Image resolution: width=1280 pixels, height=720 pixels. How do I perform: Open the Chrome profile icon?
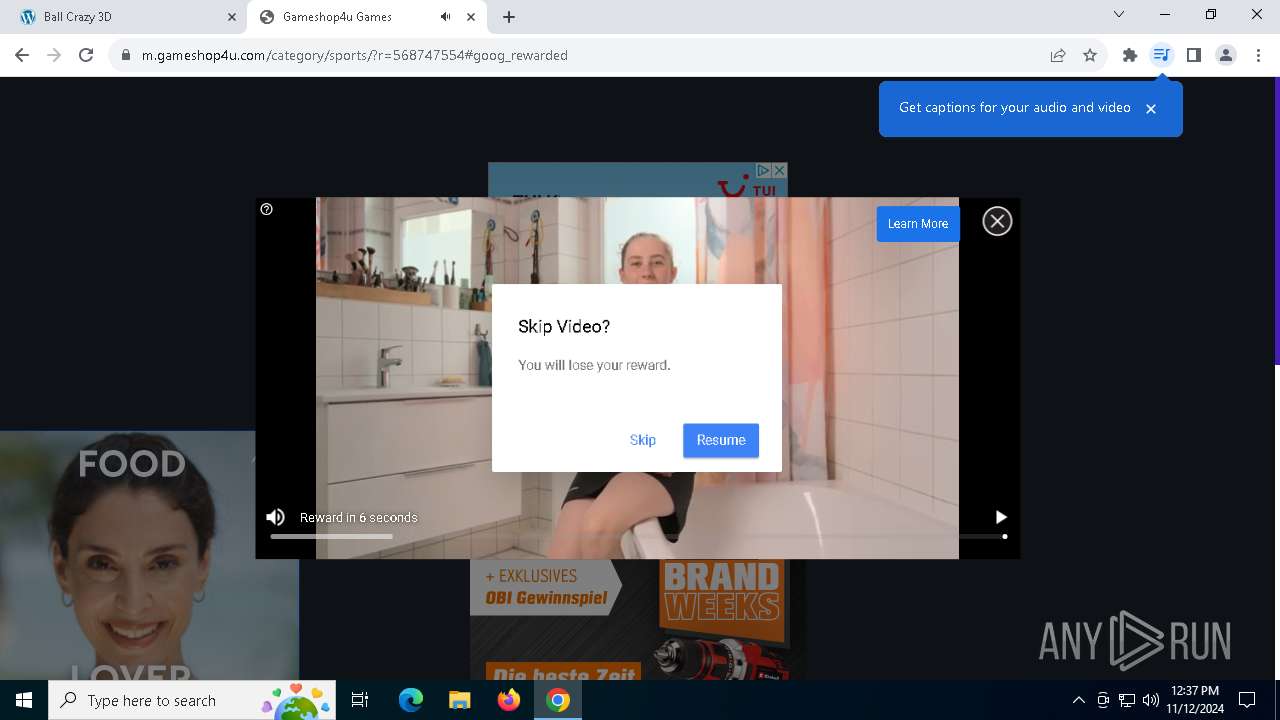click(1226, 56)
